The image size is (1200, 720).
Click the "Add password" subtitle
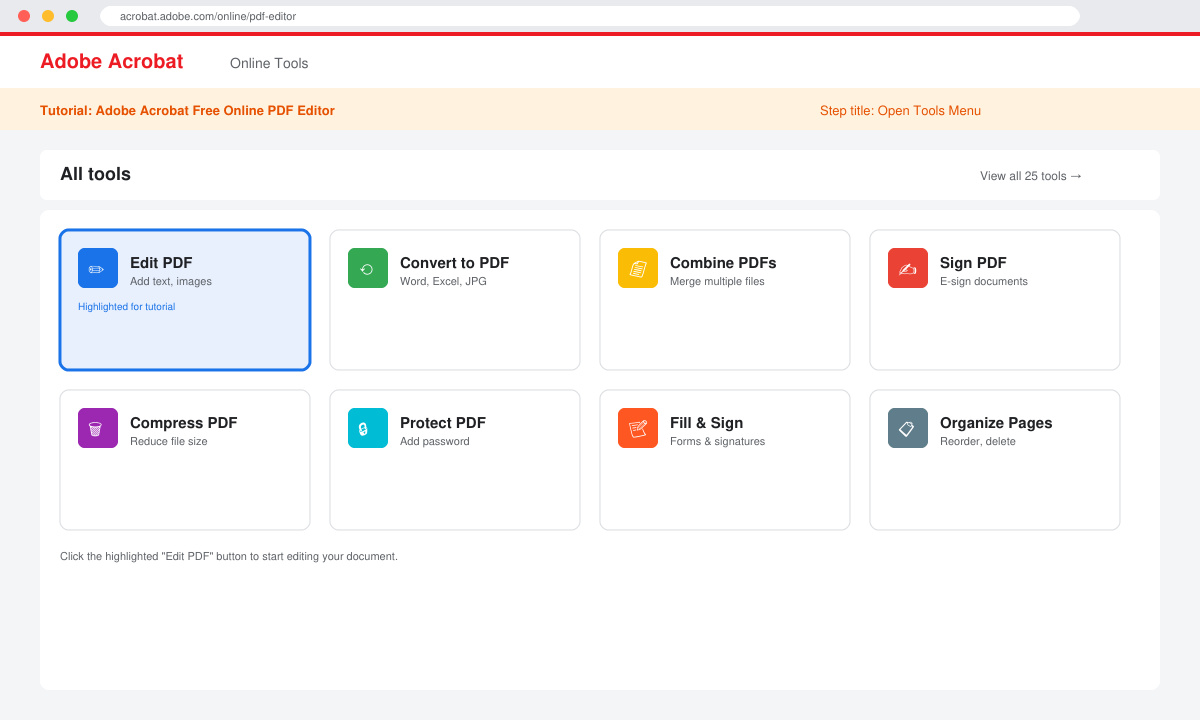click(435, 442)
